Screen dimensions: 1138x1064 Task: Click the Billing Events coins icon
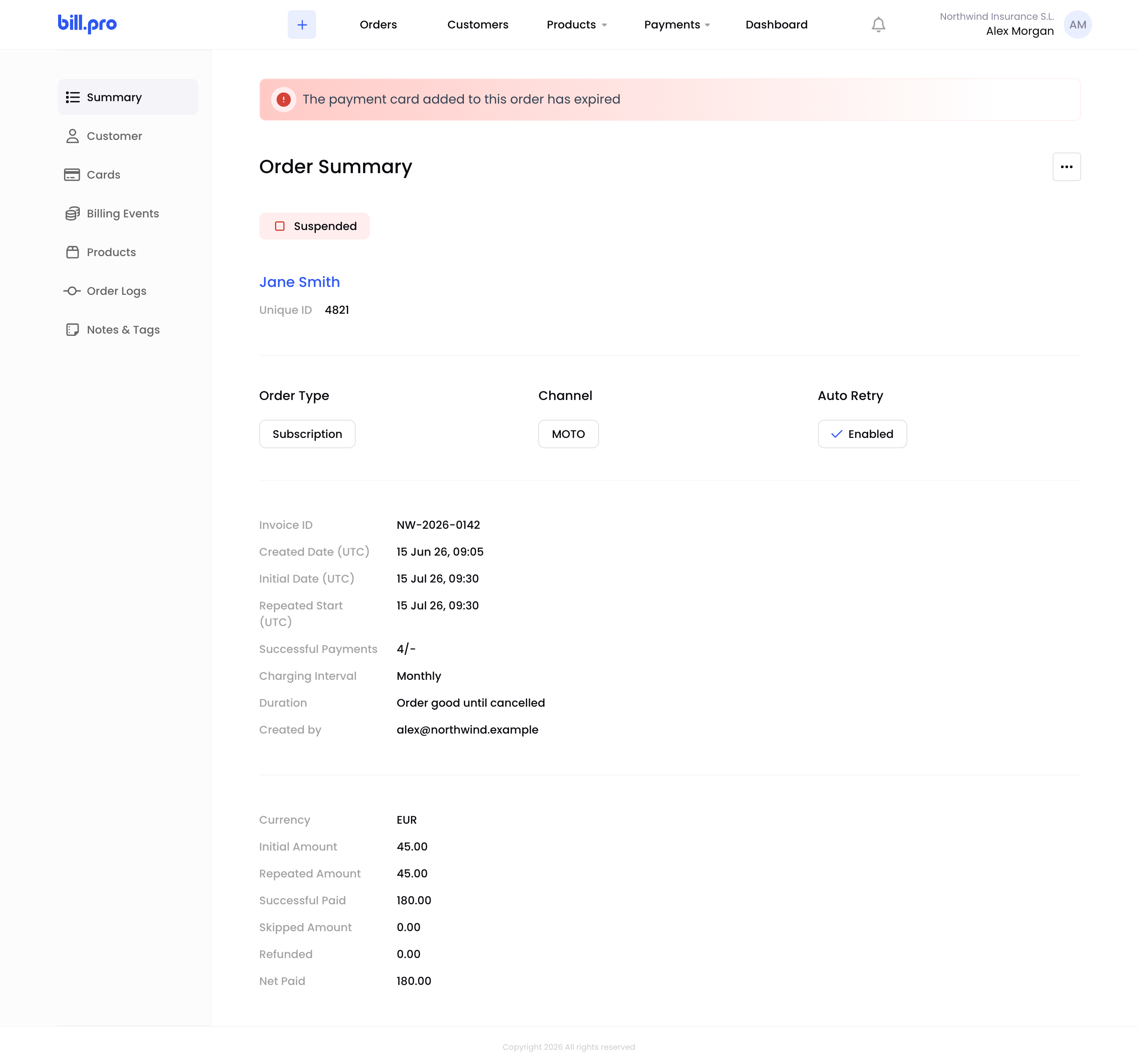coord(73,213)
